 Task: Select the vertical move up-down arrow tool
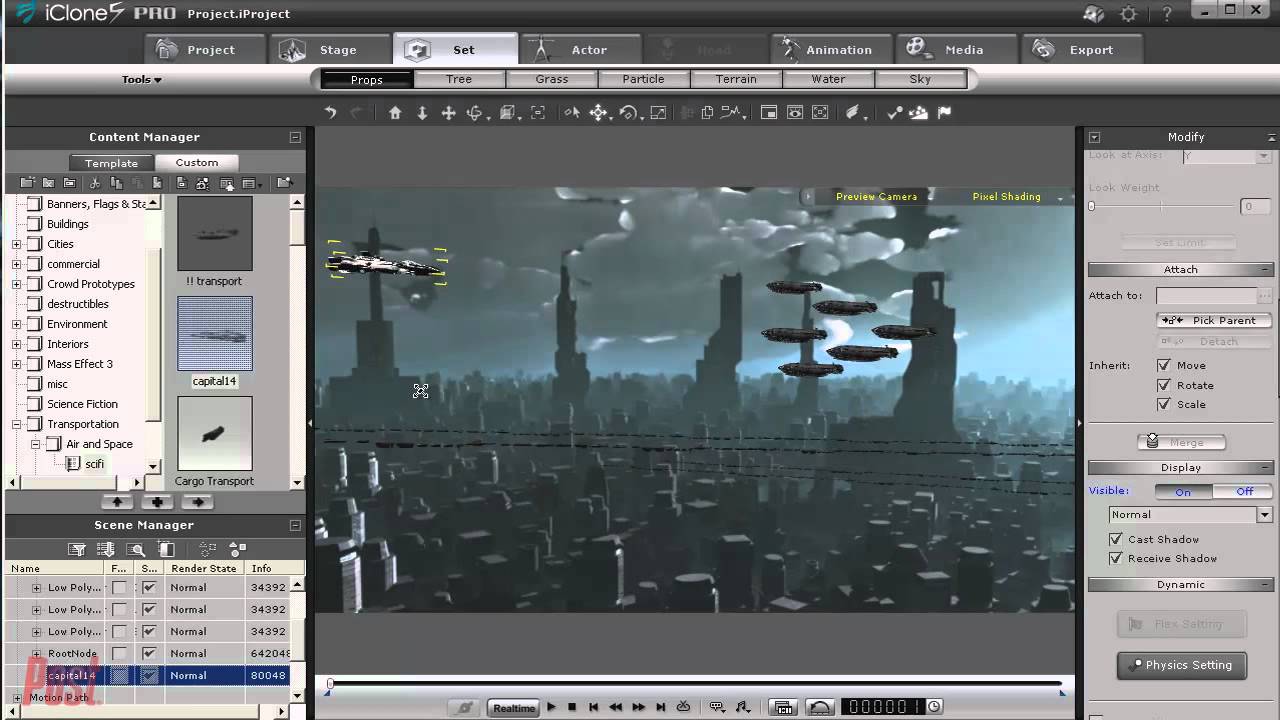click(x=422, y=113)
